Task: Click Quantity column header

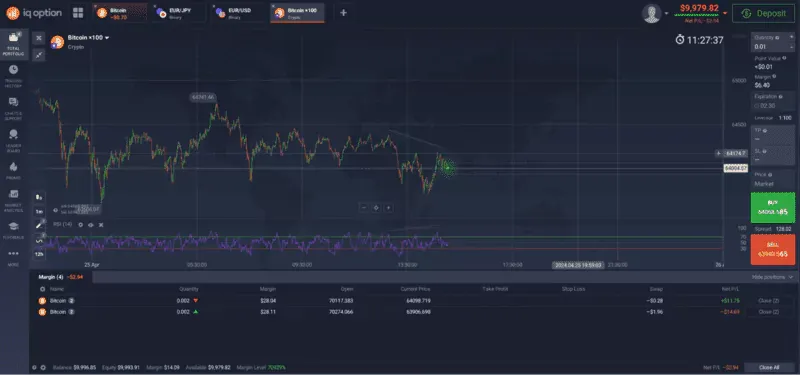Action: click(x=188, y=289)
